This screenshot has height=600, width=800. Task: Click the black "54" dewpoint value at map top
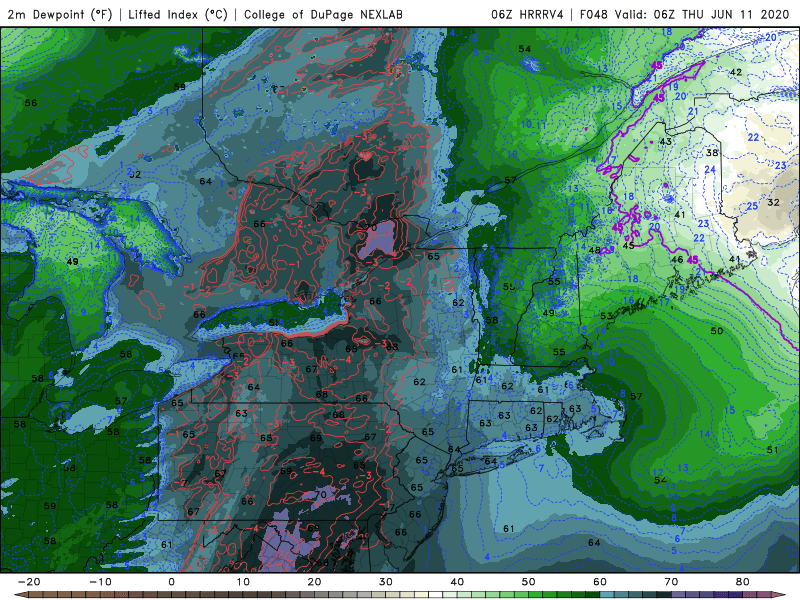click(524, 49)
